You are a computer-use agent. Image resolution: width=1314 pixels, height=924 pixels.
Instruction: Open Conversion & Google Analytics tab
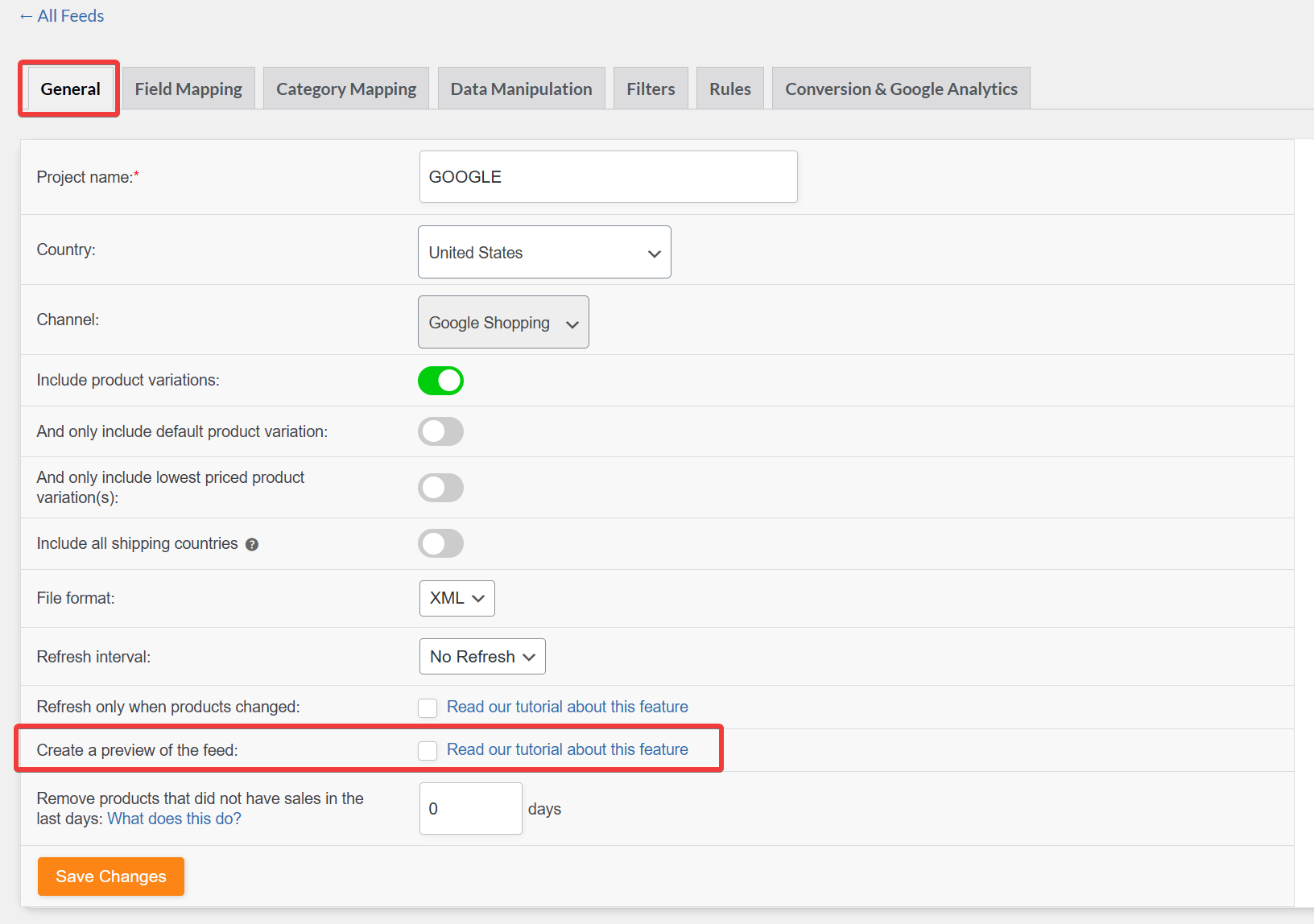(901, 89)
